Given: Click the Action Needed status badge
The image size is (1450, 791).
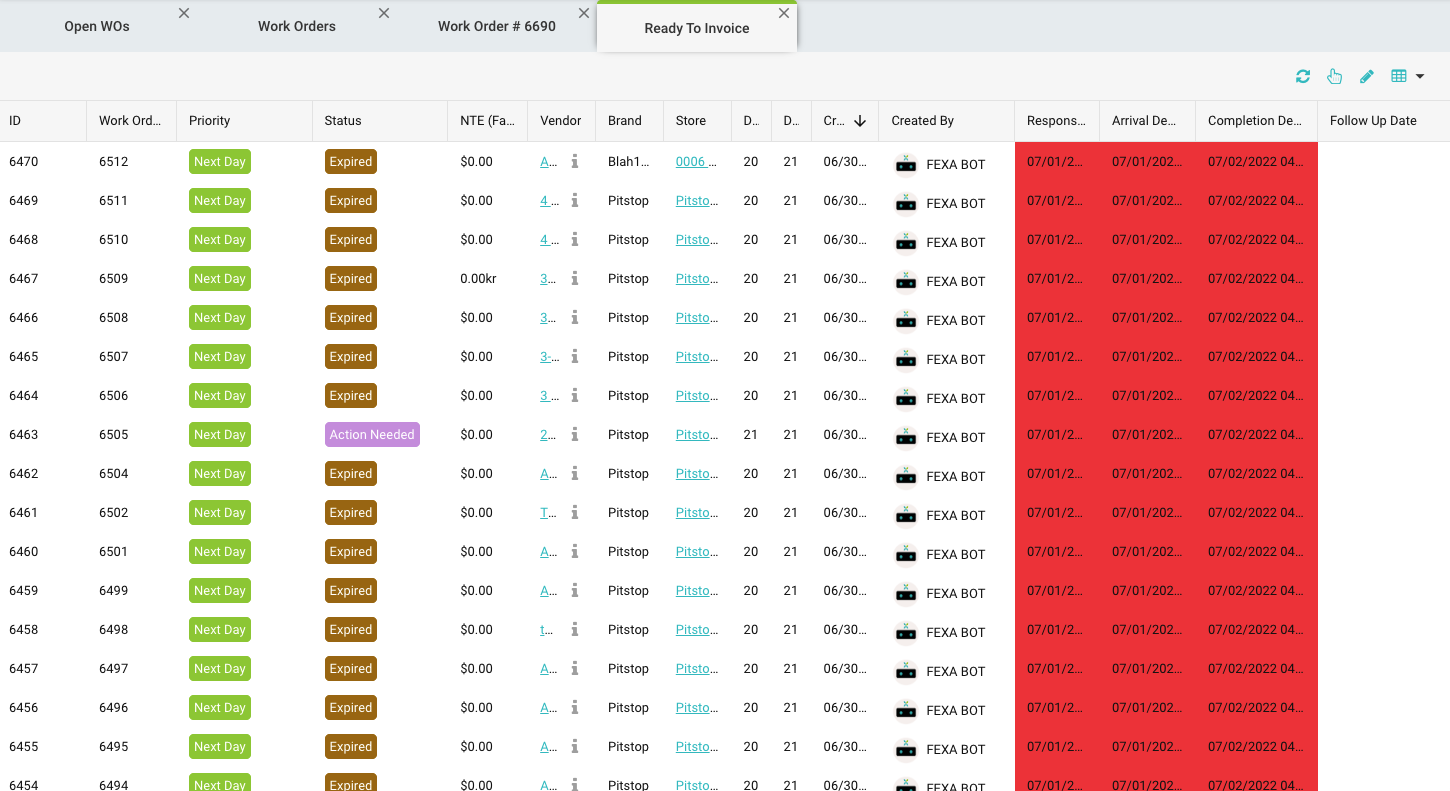Looking at the screenshot, I should pos(372,434).
